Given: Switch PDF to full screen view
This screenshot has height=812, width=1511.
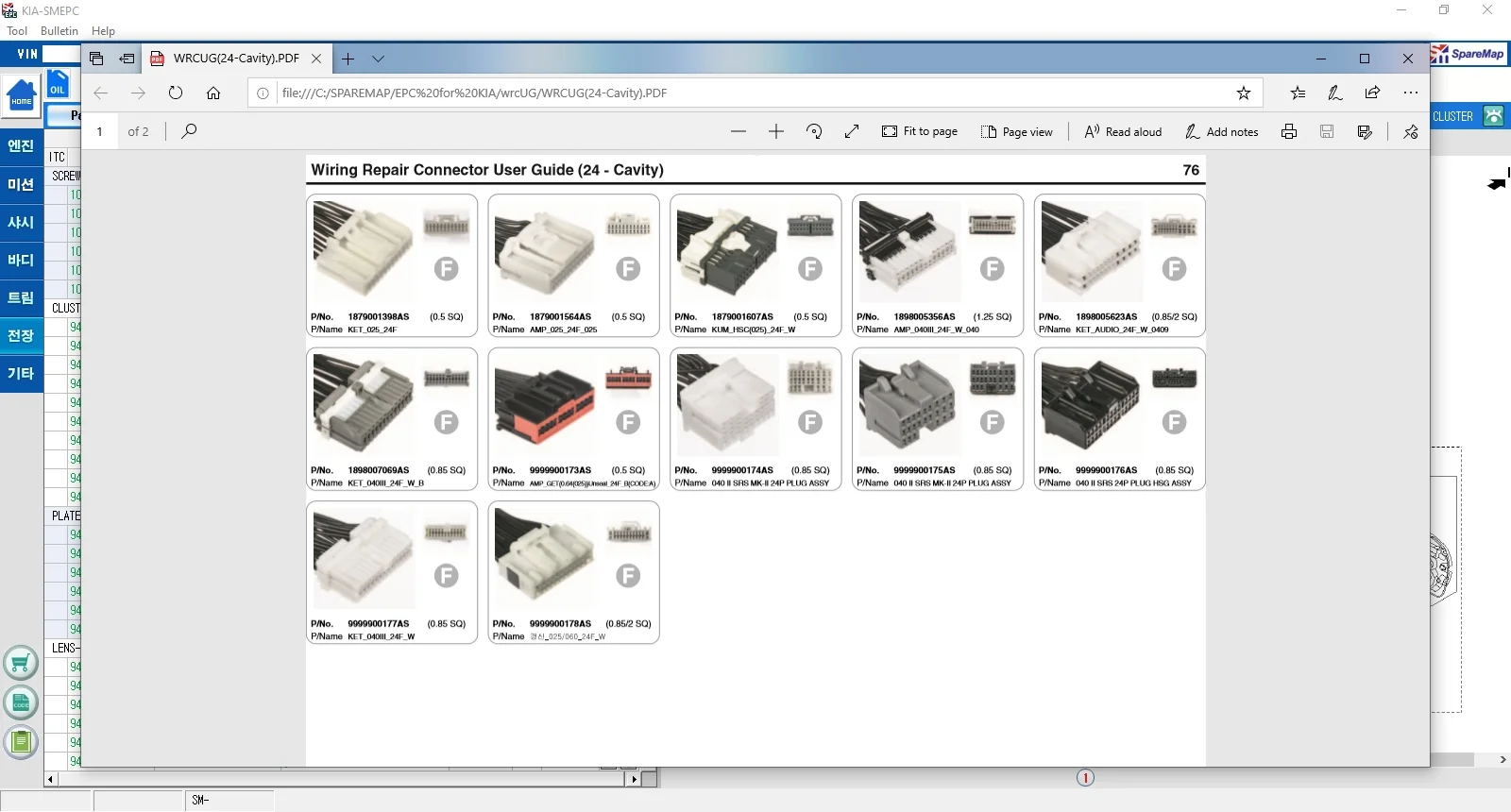Looking at the screenshot, I should 852,131.
